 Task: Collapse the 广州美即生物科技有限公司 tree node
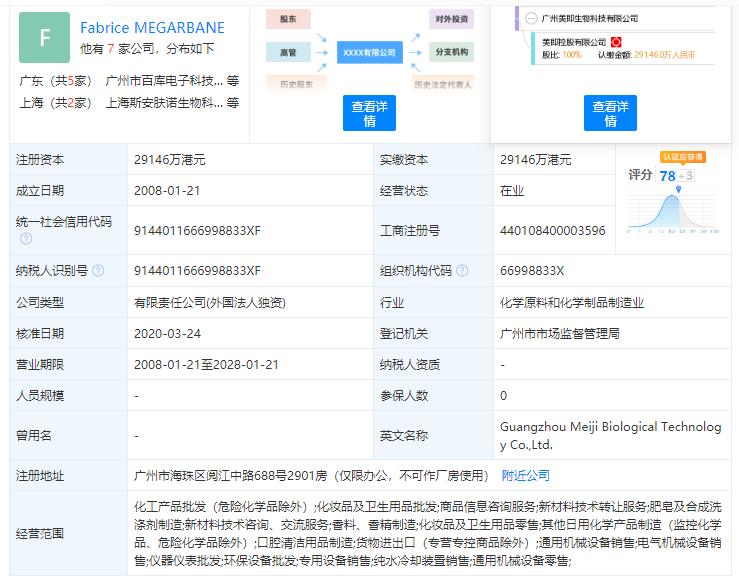pos(531,18)
